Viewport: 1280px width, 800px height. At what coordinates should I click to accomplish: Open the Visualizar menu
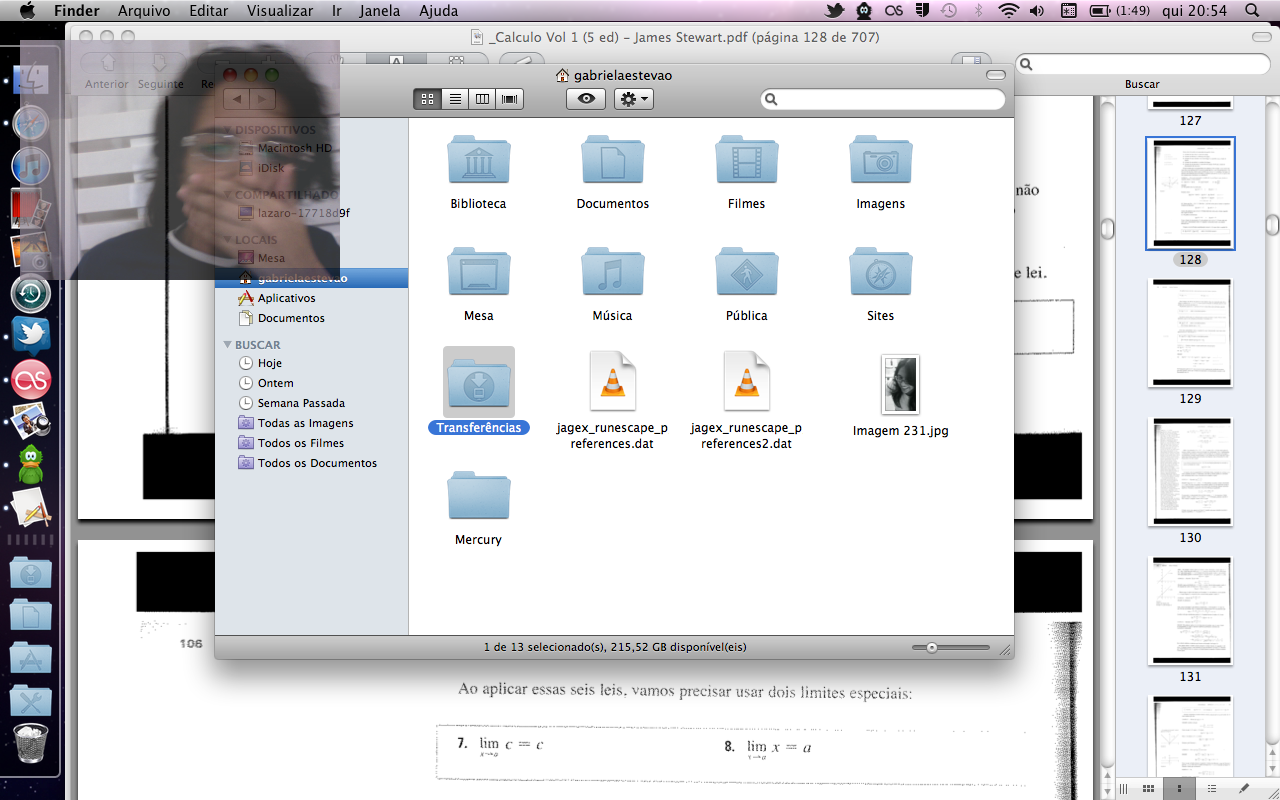pyautogui.click(x=280, y=11)
